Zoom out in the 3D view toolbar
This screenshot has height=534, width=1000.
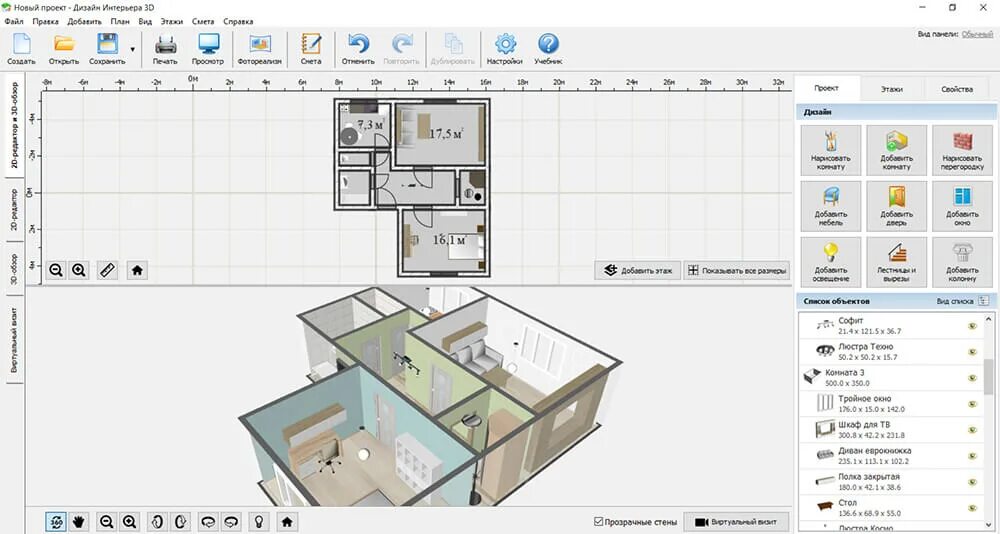click(107, 521)
